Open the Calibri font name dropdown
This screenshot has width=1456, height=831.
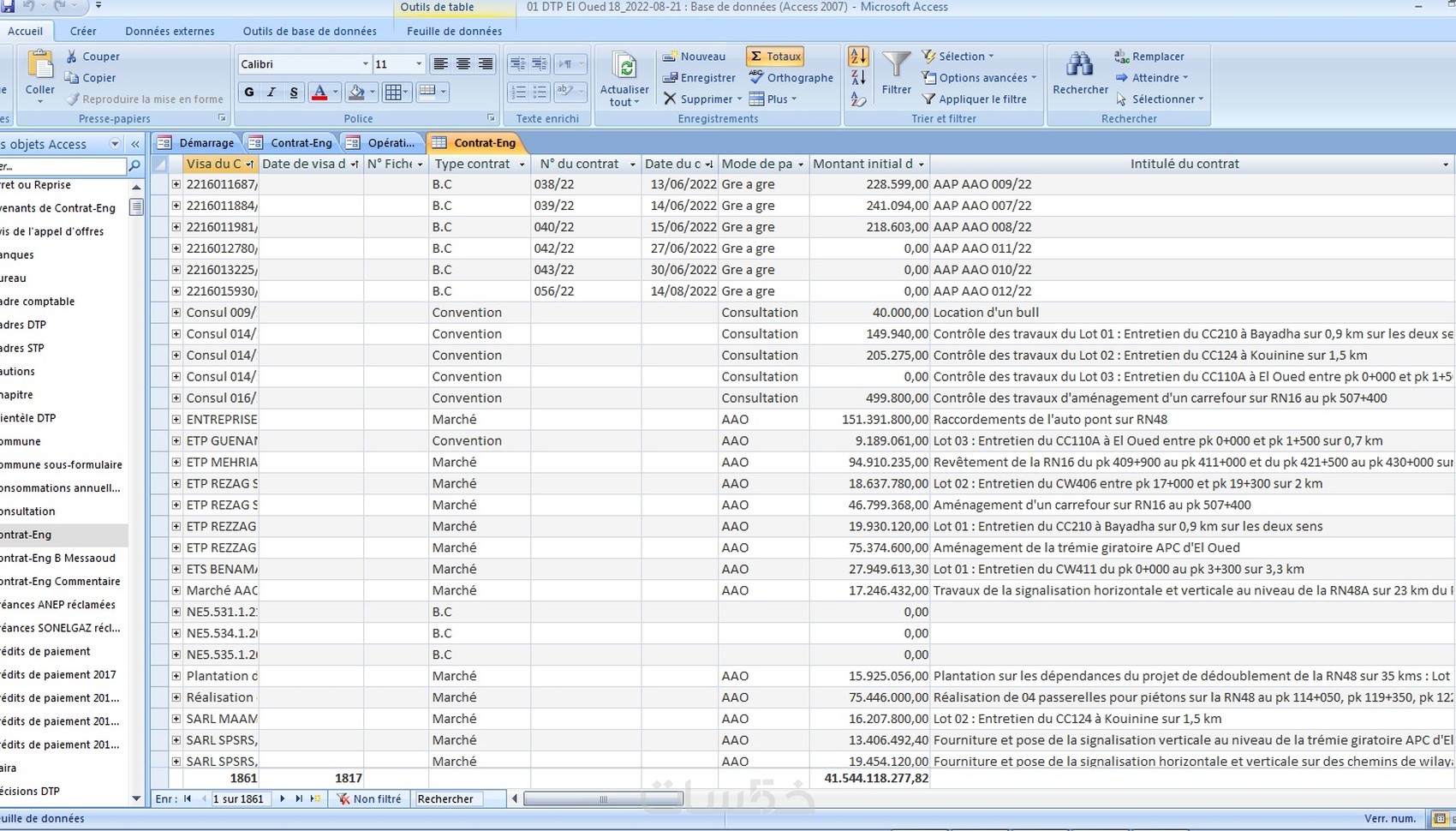point(365,64)
